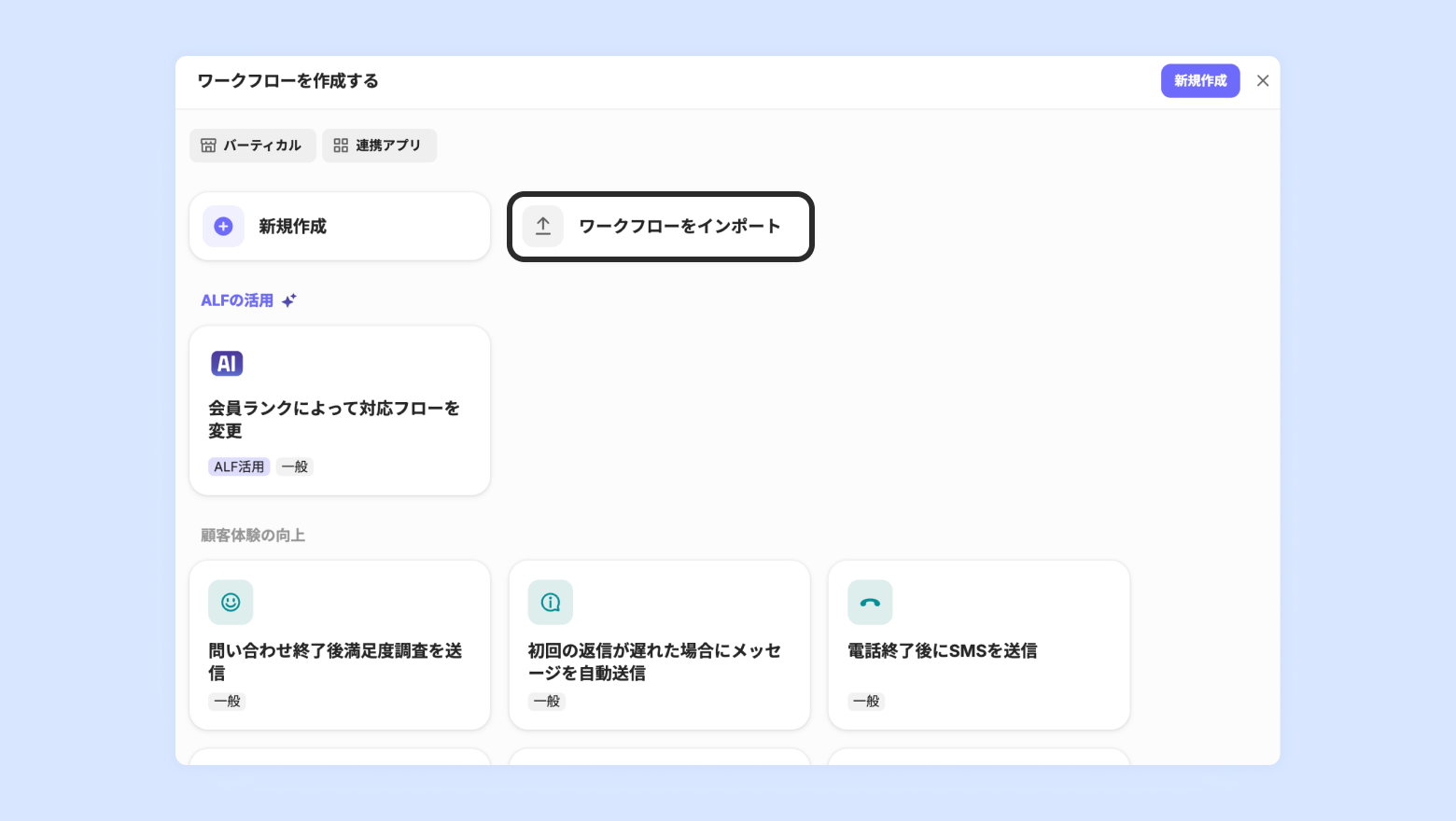
Task: Click 一般 tag under 電話終了後にSMS card
Action: click(866, 702)
